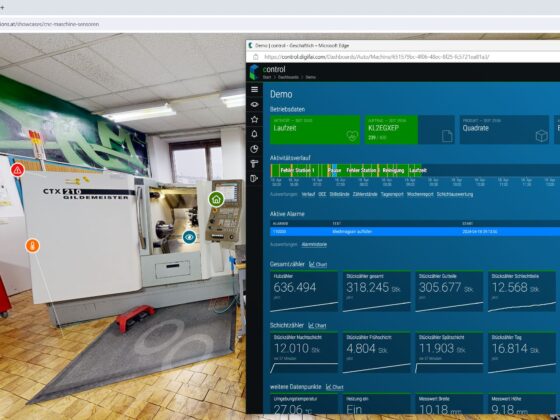Click Dashboards in control breadcrumb
560x420 pixels.
289,77
